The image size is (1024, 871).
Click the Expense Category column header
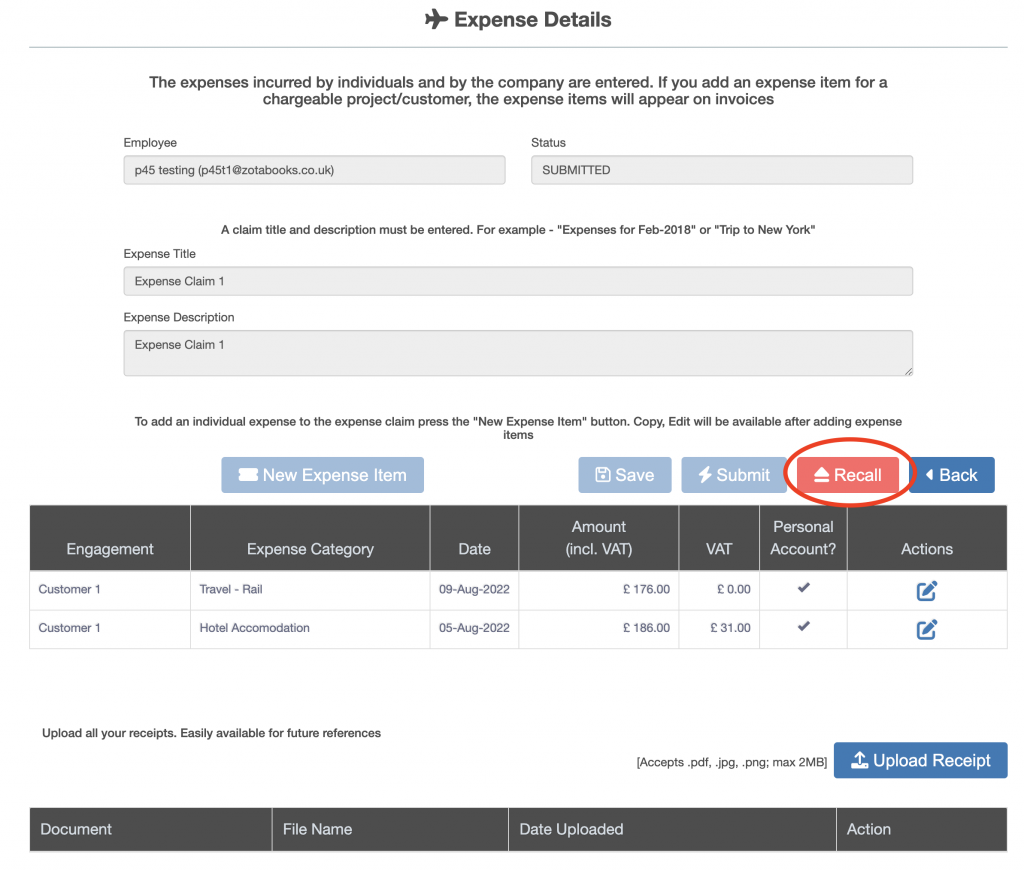click(x=310, y=549)
